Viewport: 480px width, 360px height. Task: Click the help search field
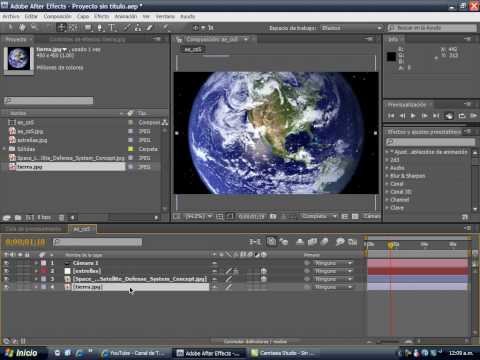click(x=433, y=28)
